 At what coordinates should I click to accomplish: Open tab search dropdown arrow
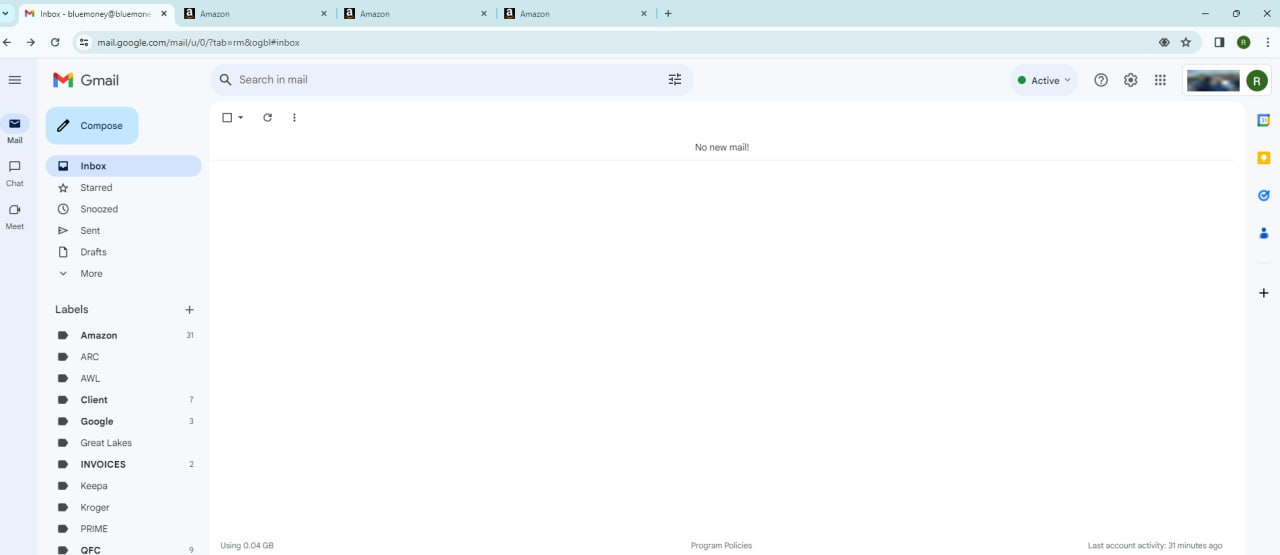click(6, 14)
